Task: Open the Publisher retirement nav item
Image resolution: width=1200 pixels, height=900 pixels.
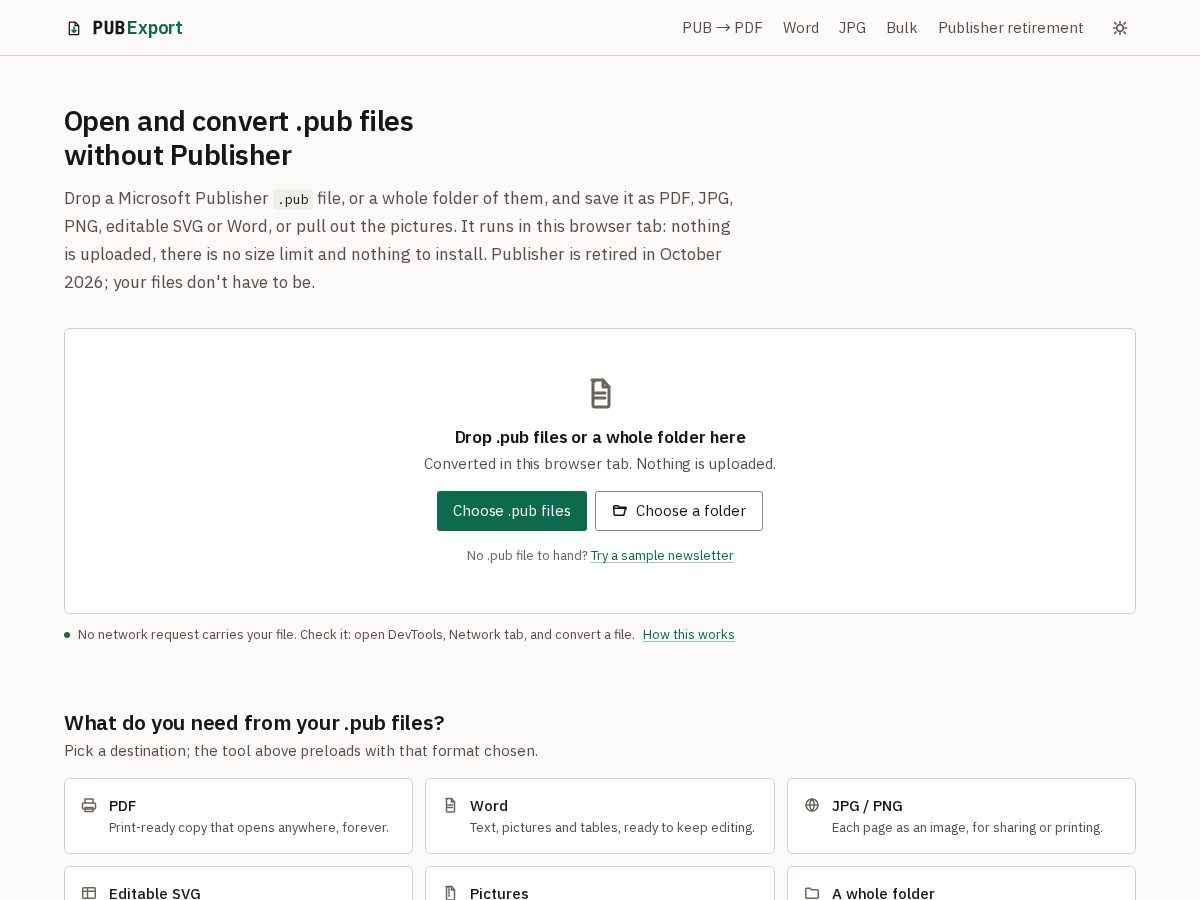Action: coord(1010,28)
